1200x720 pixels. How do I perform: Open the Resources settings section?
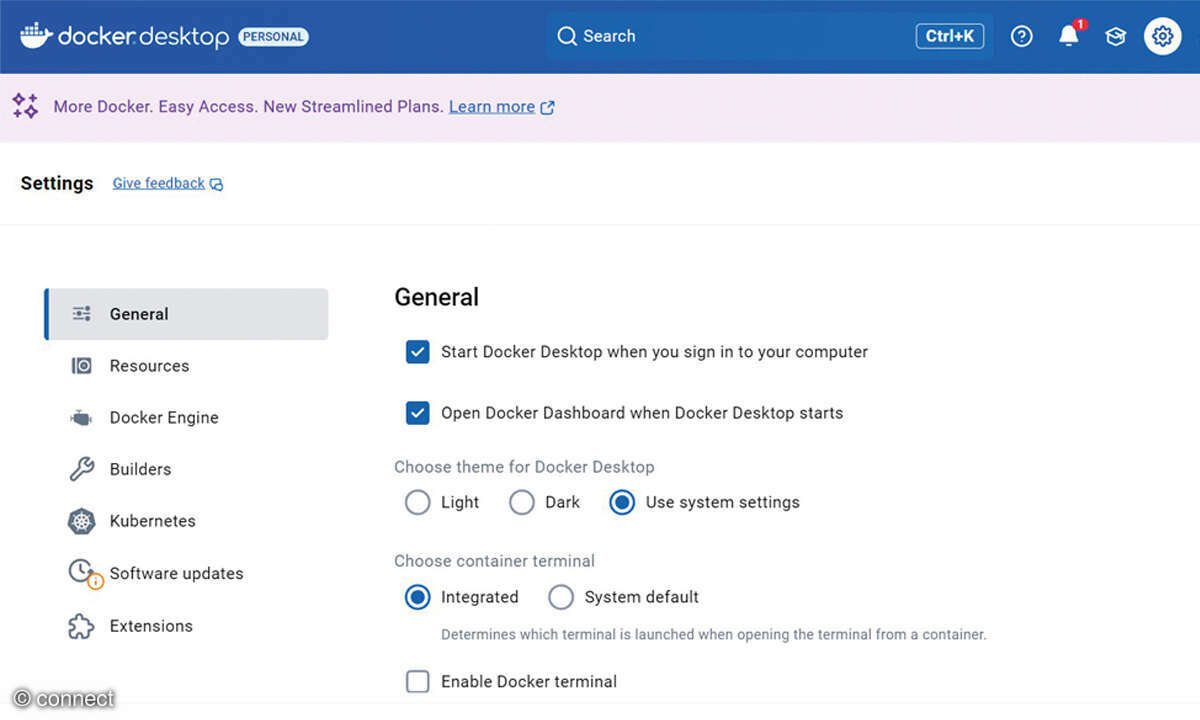(186, 366)
